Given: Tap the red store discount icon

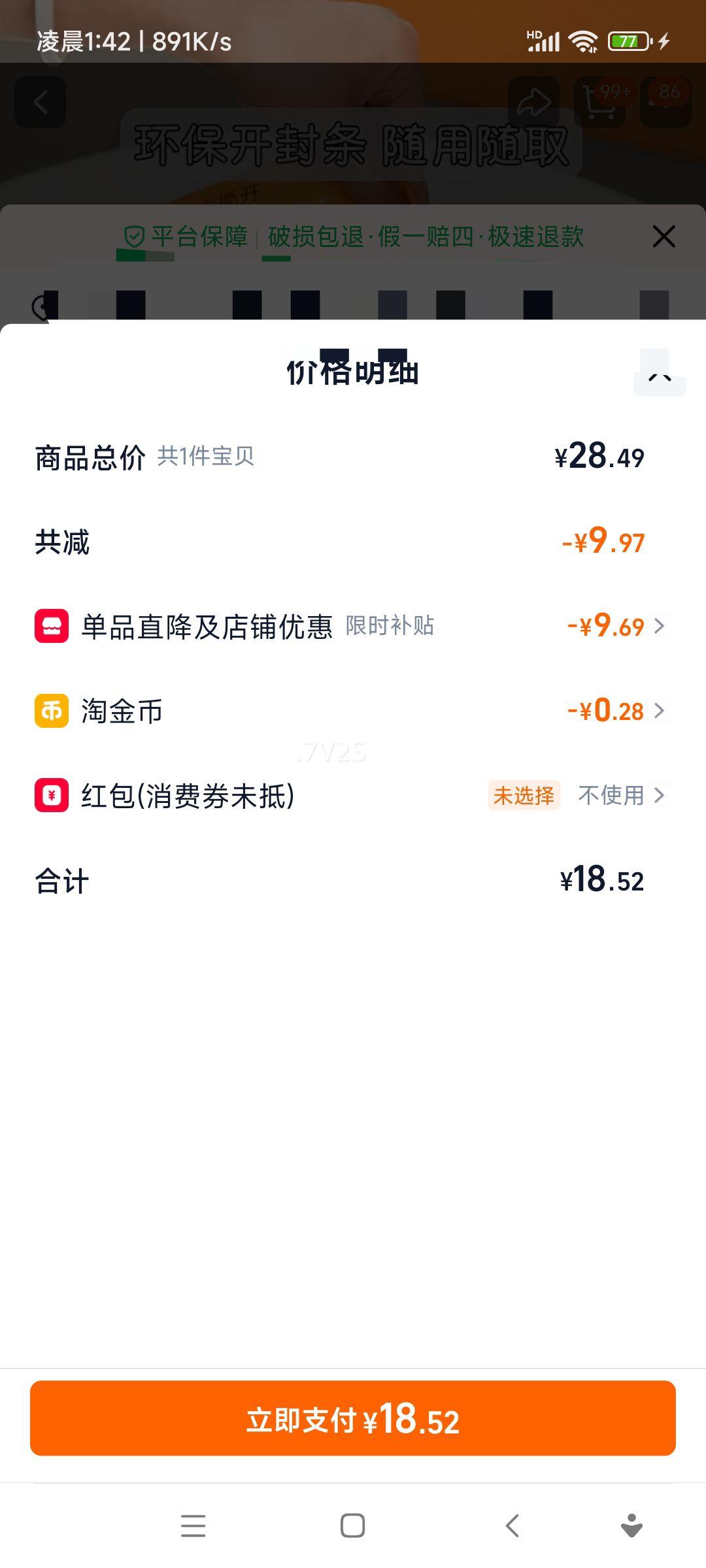Looking at the screenshot, I should pos(52,626).
